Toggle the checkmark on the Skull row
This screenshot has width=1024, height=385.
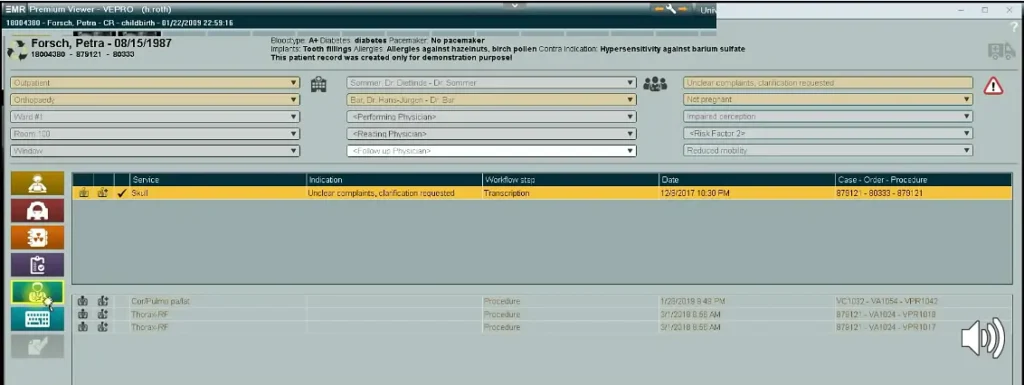(x=121, y=193)
